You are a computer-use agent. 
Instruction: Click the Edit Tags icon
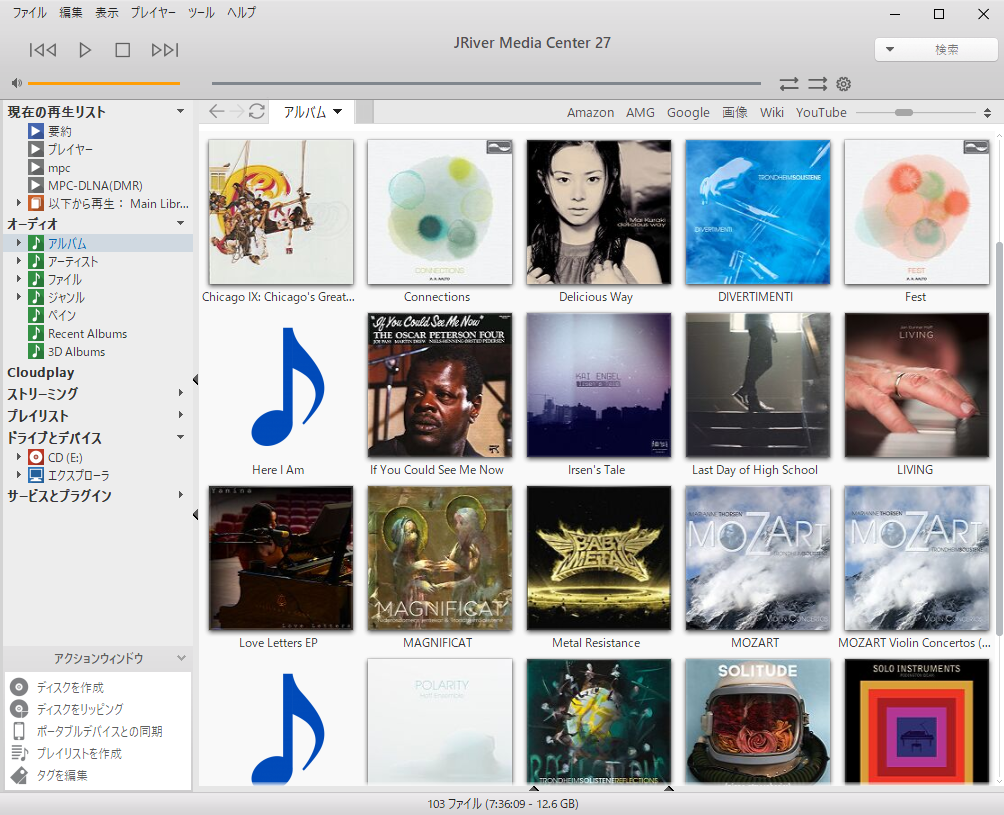tap(19, 775)
